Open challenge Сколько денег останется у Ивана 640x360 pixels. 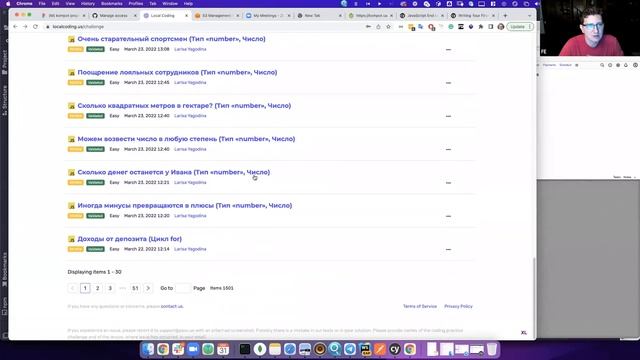(x=173, y=172)
